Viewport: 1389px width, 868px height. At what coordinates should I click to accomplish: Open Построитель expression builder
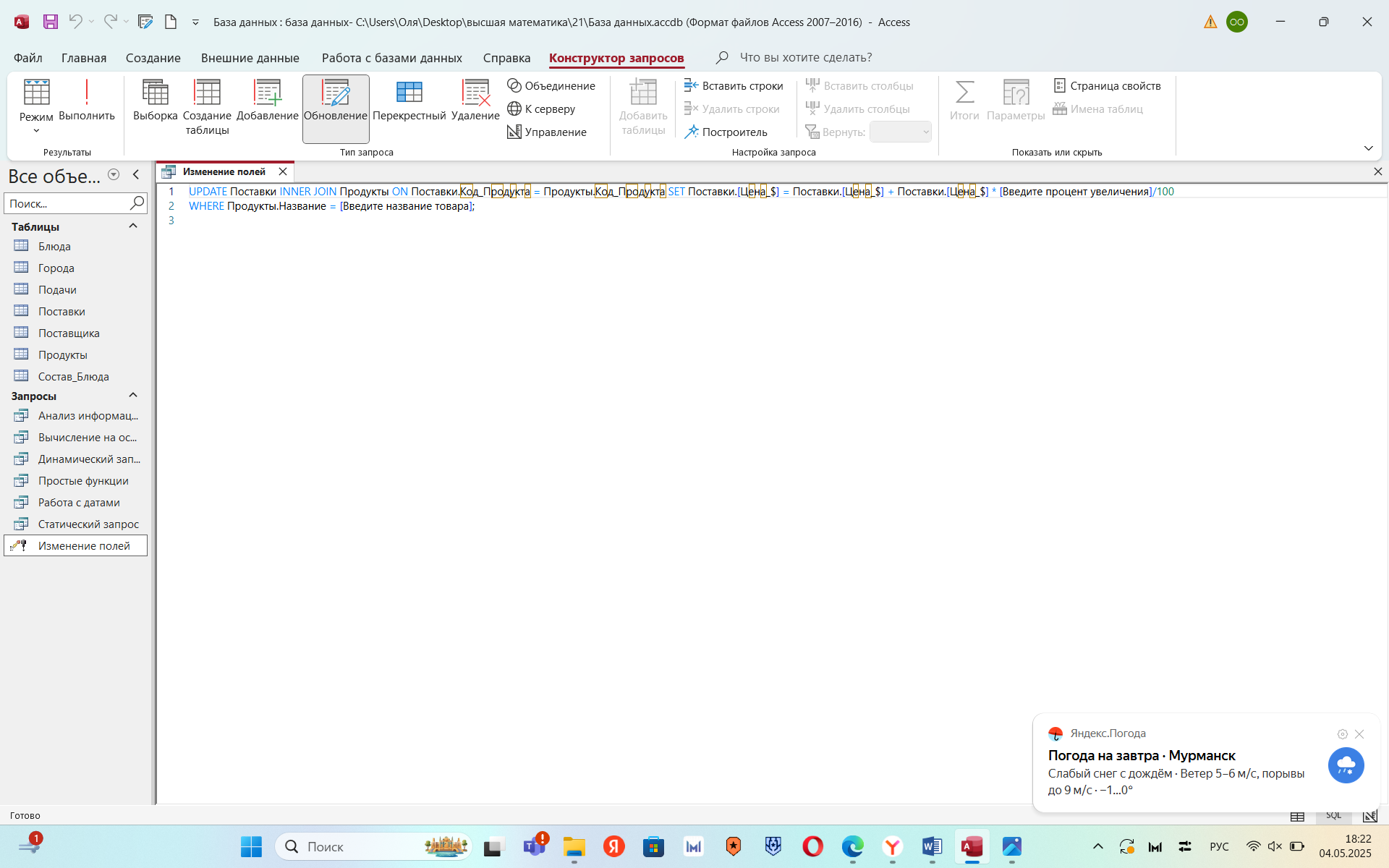pyautogui.click(x=726, y=132)
